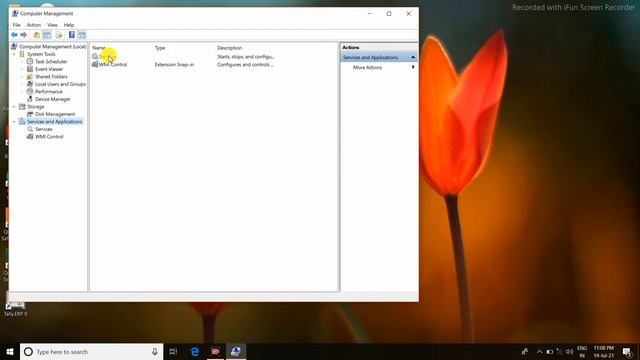Select the System Tools node icon
This screenshot has height=360, width=640.
[x=22, y=54]
